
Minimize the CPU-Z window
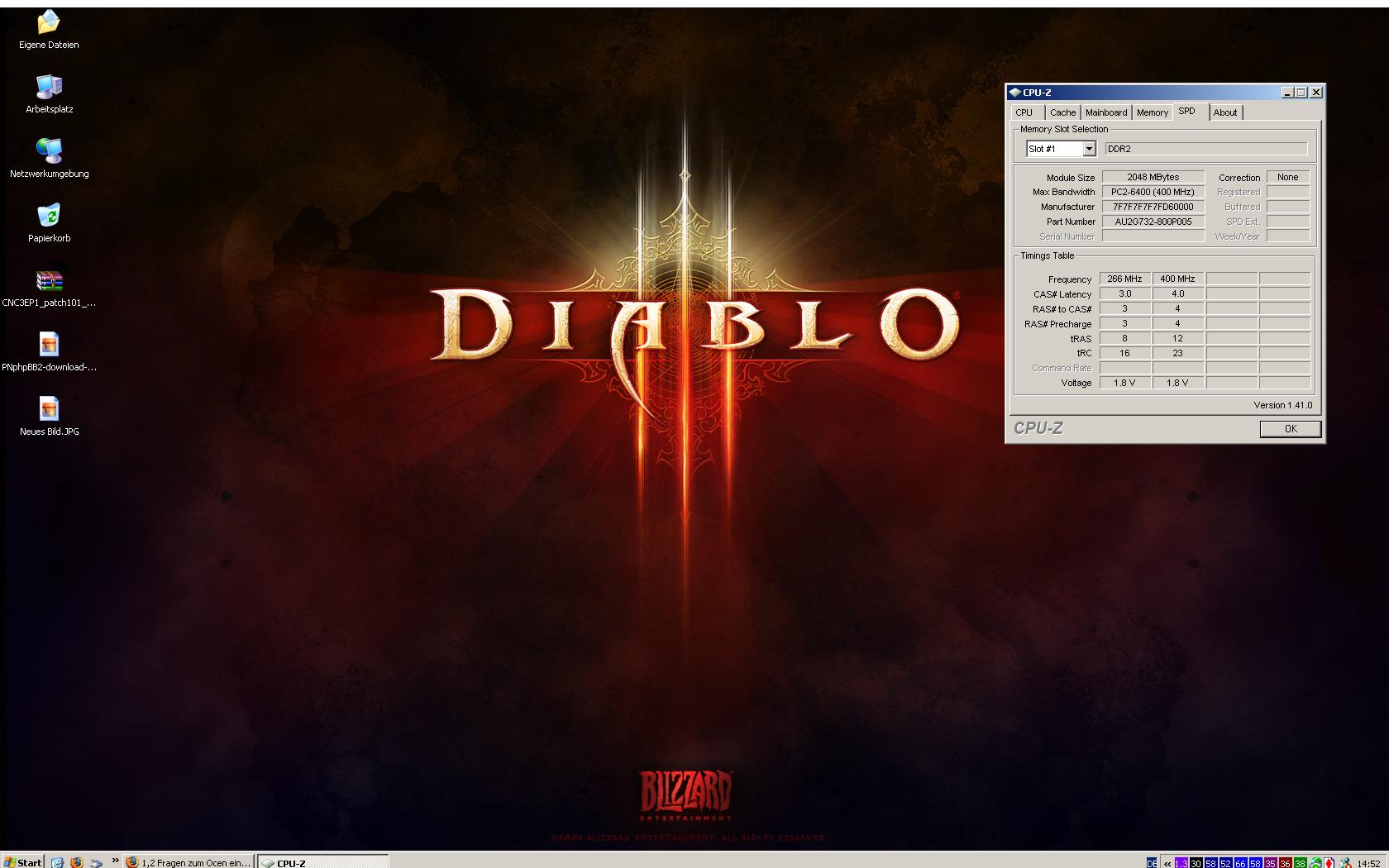(x=1287, y=93)
